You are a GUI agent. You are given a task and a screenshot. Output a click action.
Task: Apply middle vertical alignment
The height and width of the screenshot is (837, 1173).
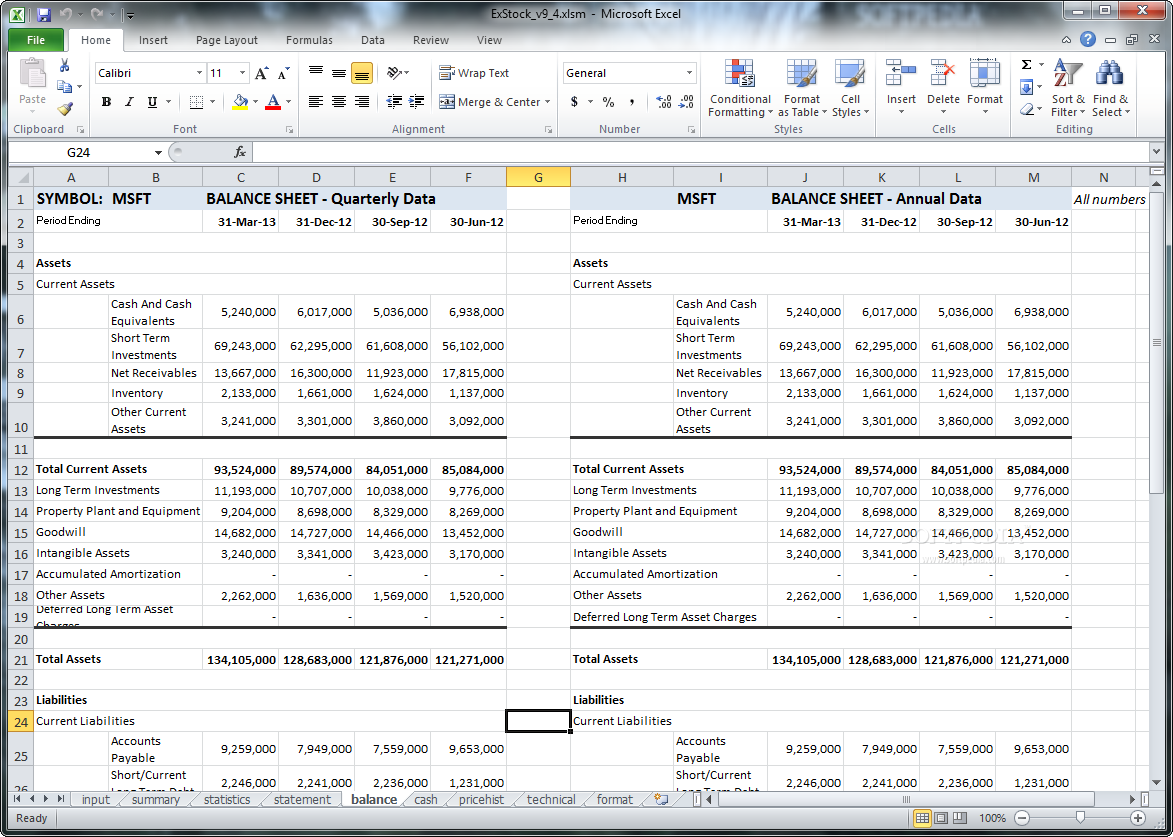[x=339, y=73]
